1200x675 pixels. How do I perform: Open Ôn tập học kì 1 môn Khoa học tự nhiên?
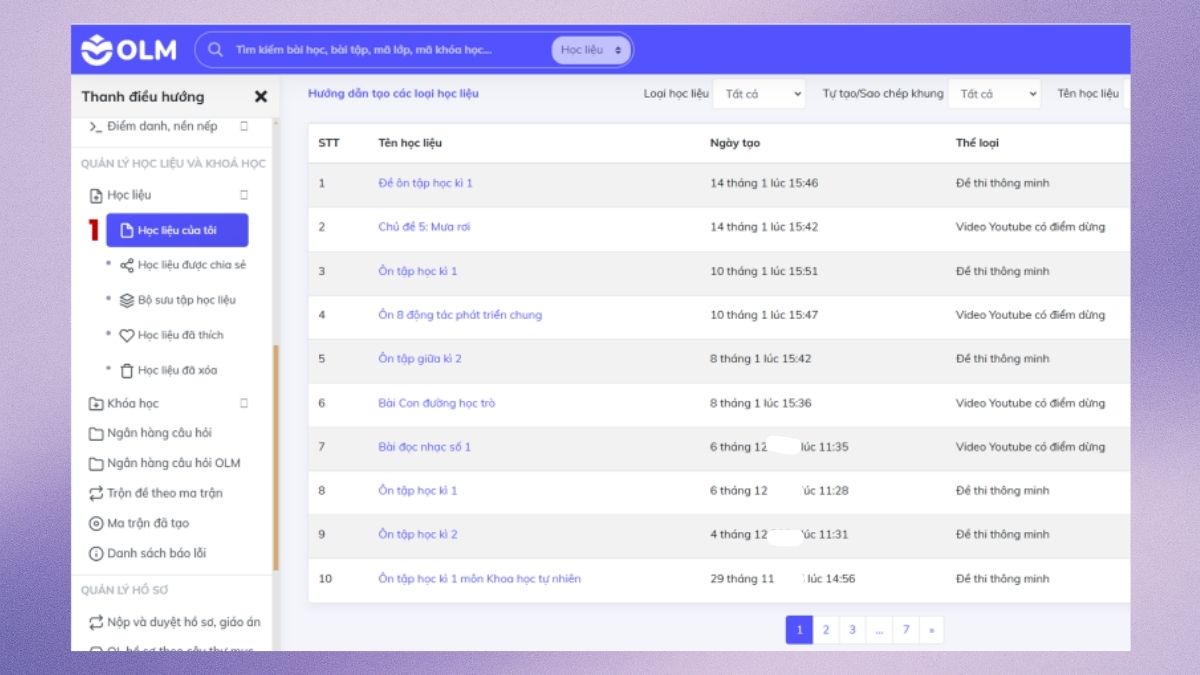(x=479, y=579)
